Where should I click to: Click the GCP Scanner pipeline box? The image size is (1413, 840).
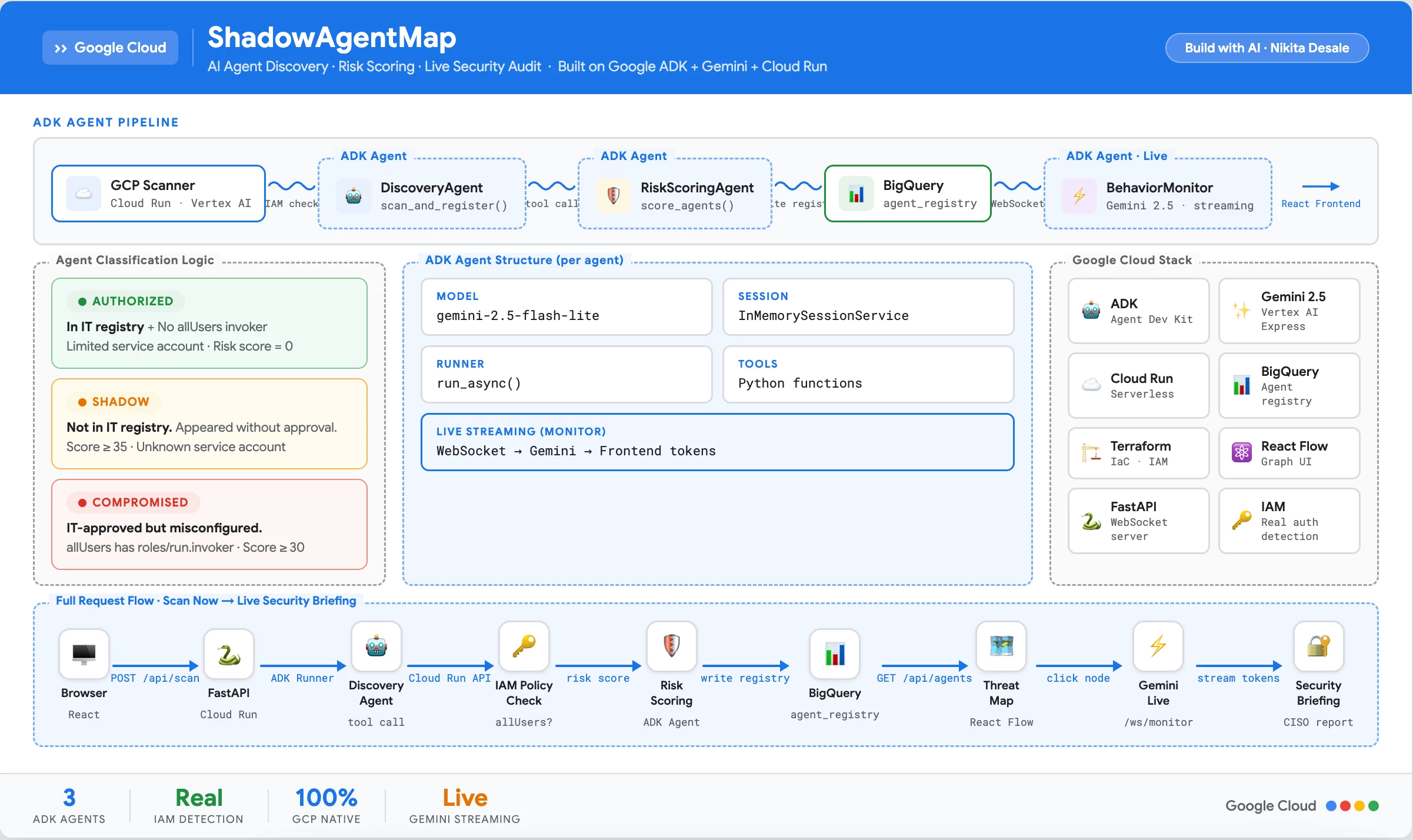[x=158, y=194]
